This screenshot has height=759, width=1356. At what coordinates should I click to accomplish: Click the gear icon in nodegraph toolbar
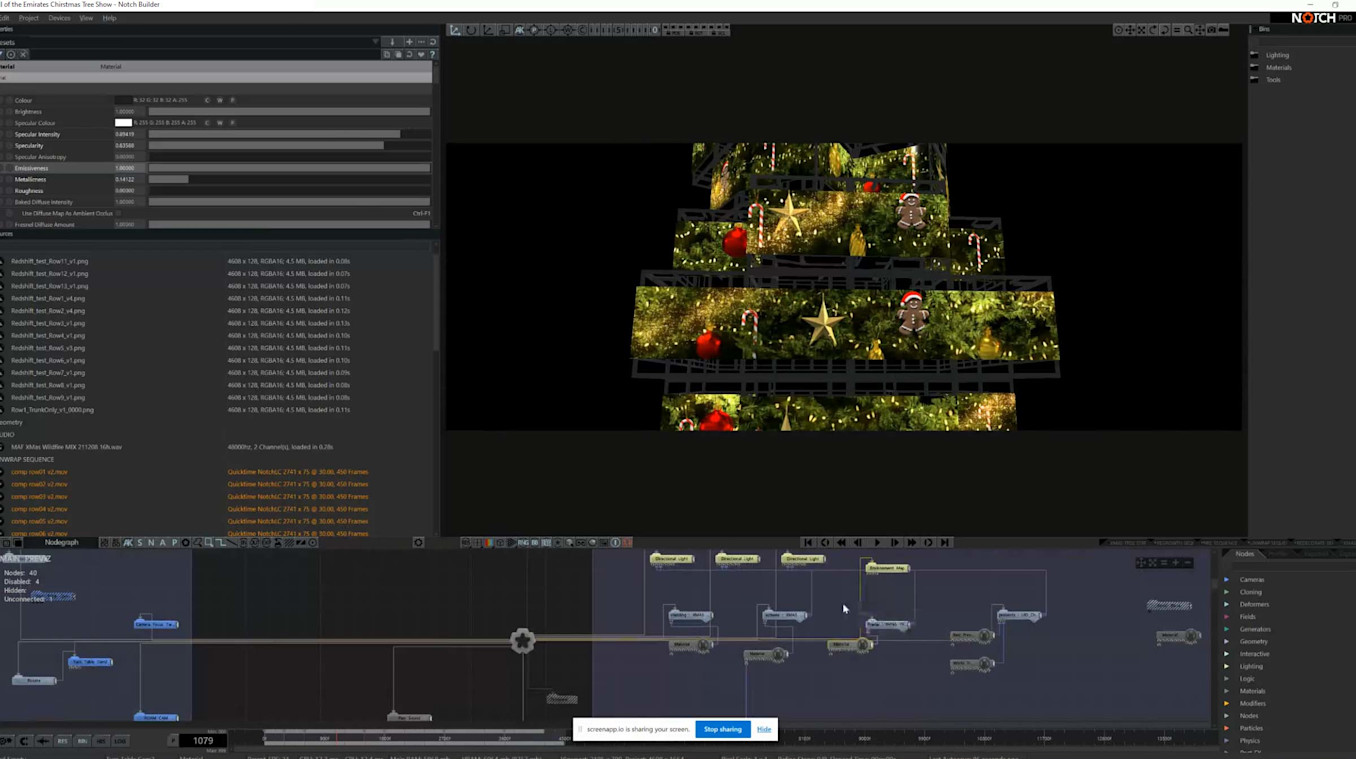(418, 543)
